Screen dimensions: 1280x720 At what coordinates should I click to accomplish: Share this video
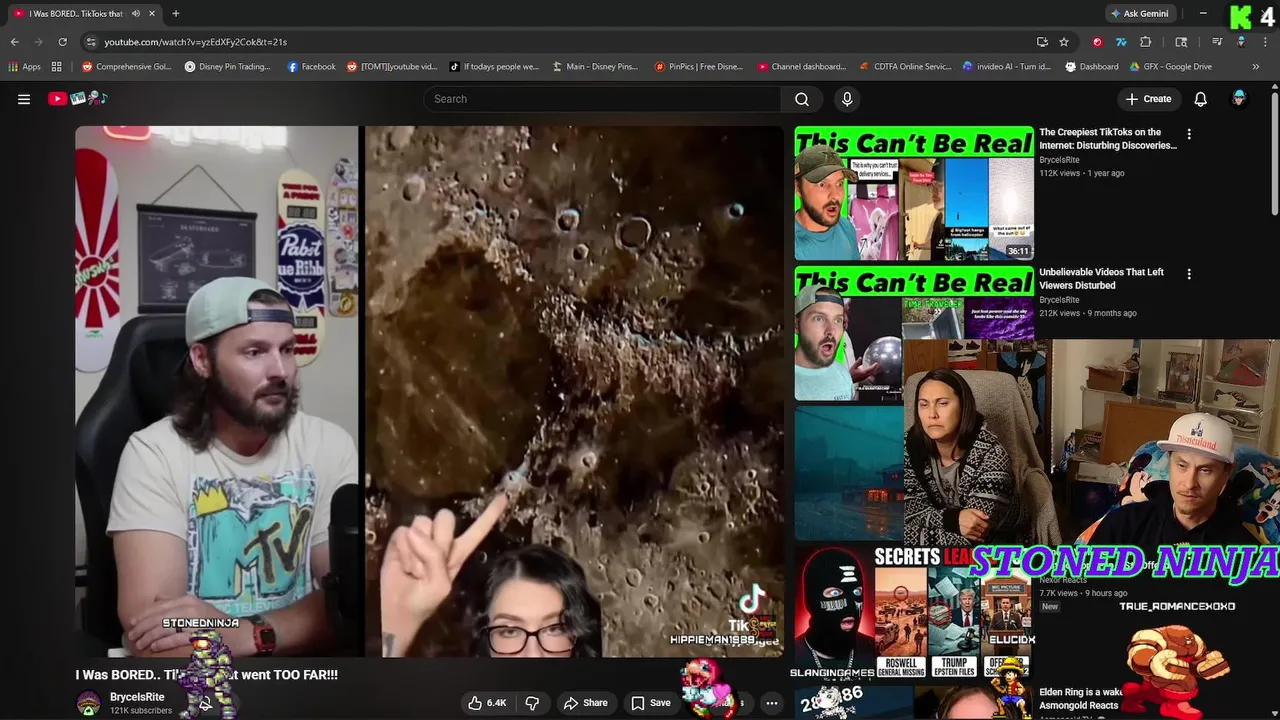585,703
